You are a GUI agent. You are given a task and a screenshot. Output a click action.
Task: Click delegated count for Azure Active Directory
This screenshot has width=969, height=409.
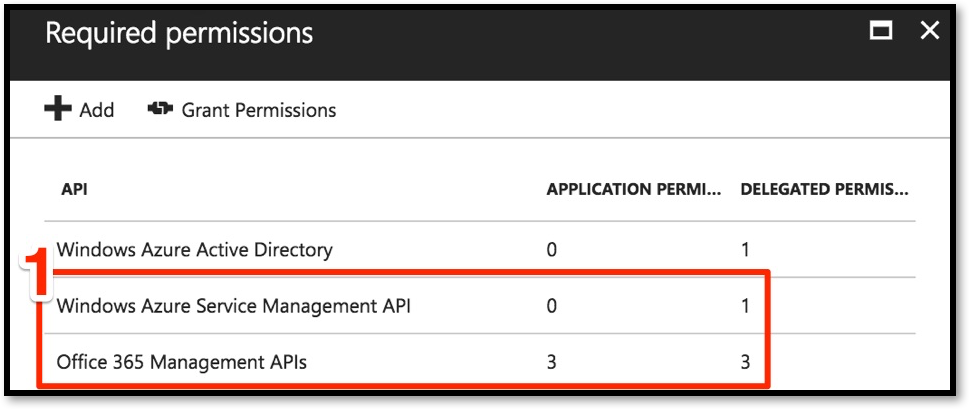pos(745,250)
